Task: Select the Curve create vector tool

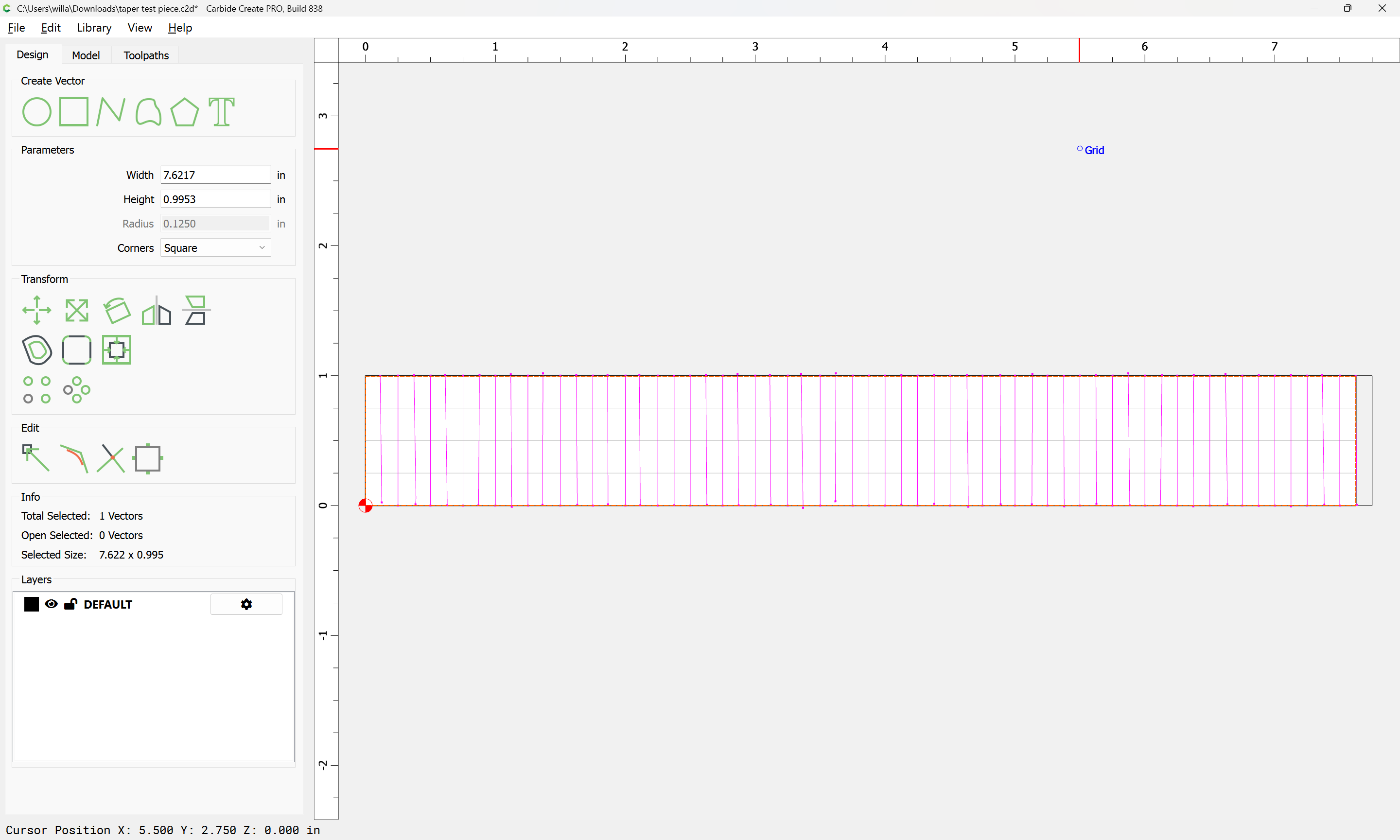Action: click(x=148, y=111)
